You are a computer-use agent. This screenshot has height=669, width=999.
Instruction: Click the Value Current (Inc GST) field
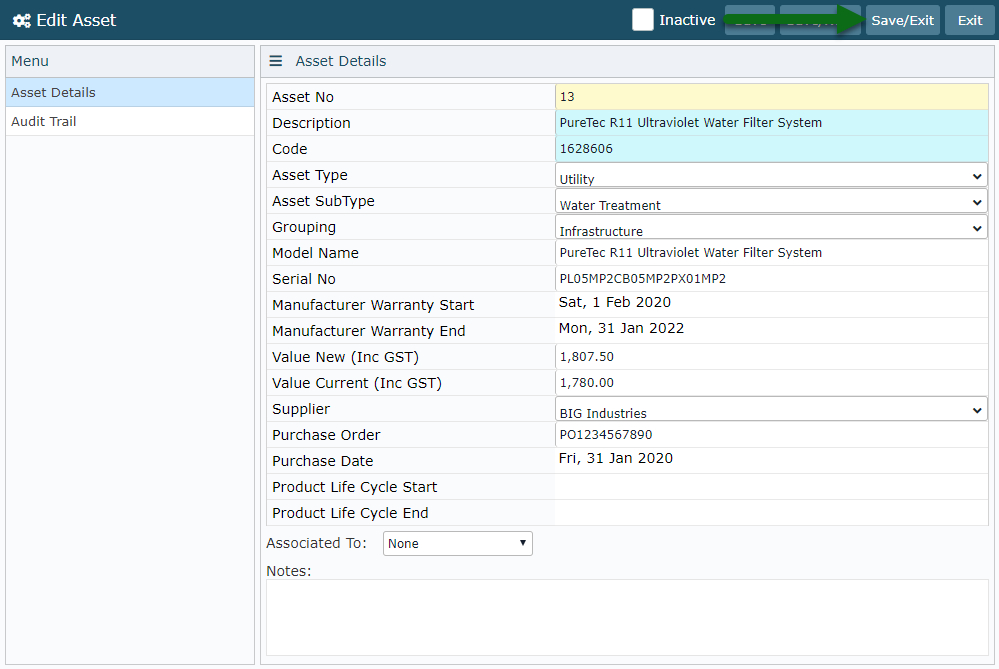click(772, 383)
